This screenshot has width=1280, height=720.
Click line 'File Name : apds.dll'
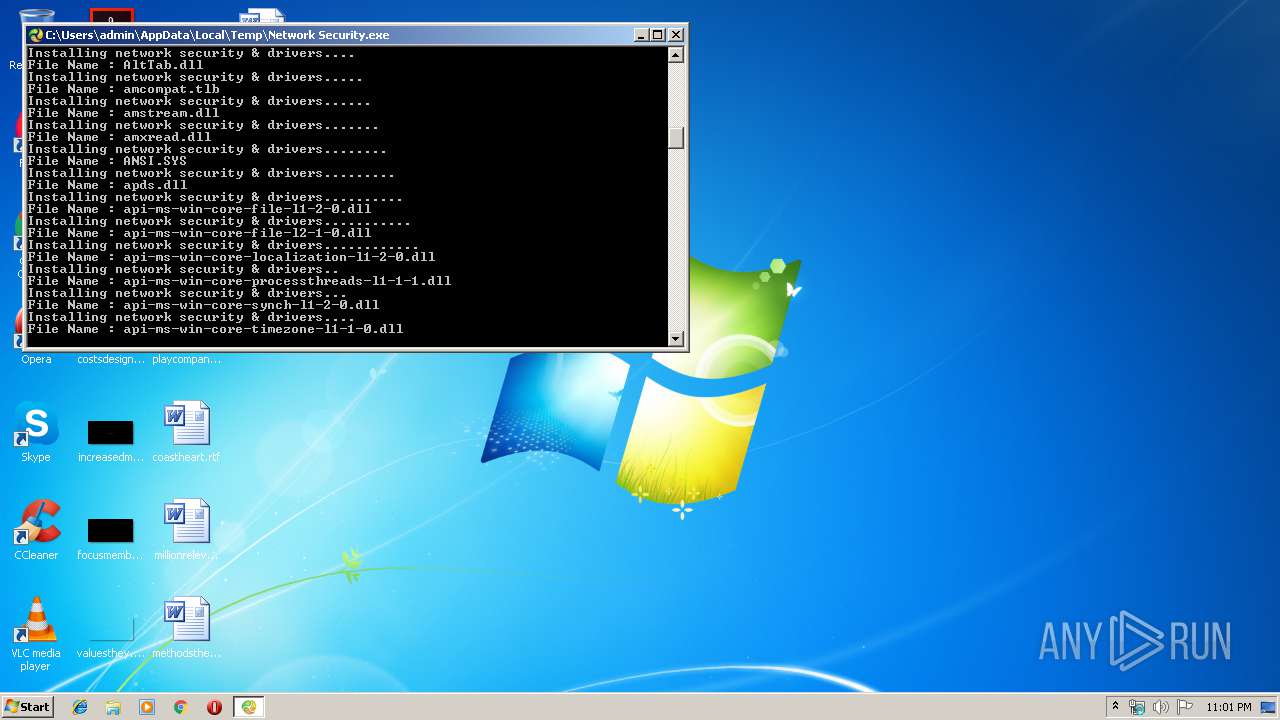click(x=107, y=185)
